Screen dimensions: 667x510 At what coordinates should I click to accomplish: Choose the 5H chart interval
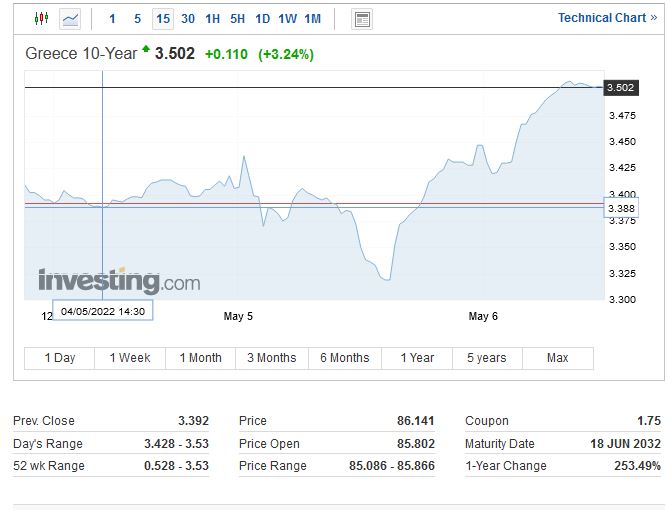click(238, 19)
